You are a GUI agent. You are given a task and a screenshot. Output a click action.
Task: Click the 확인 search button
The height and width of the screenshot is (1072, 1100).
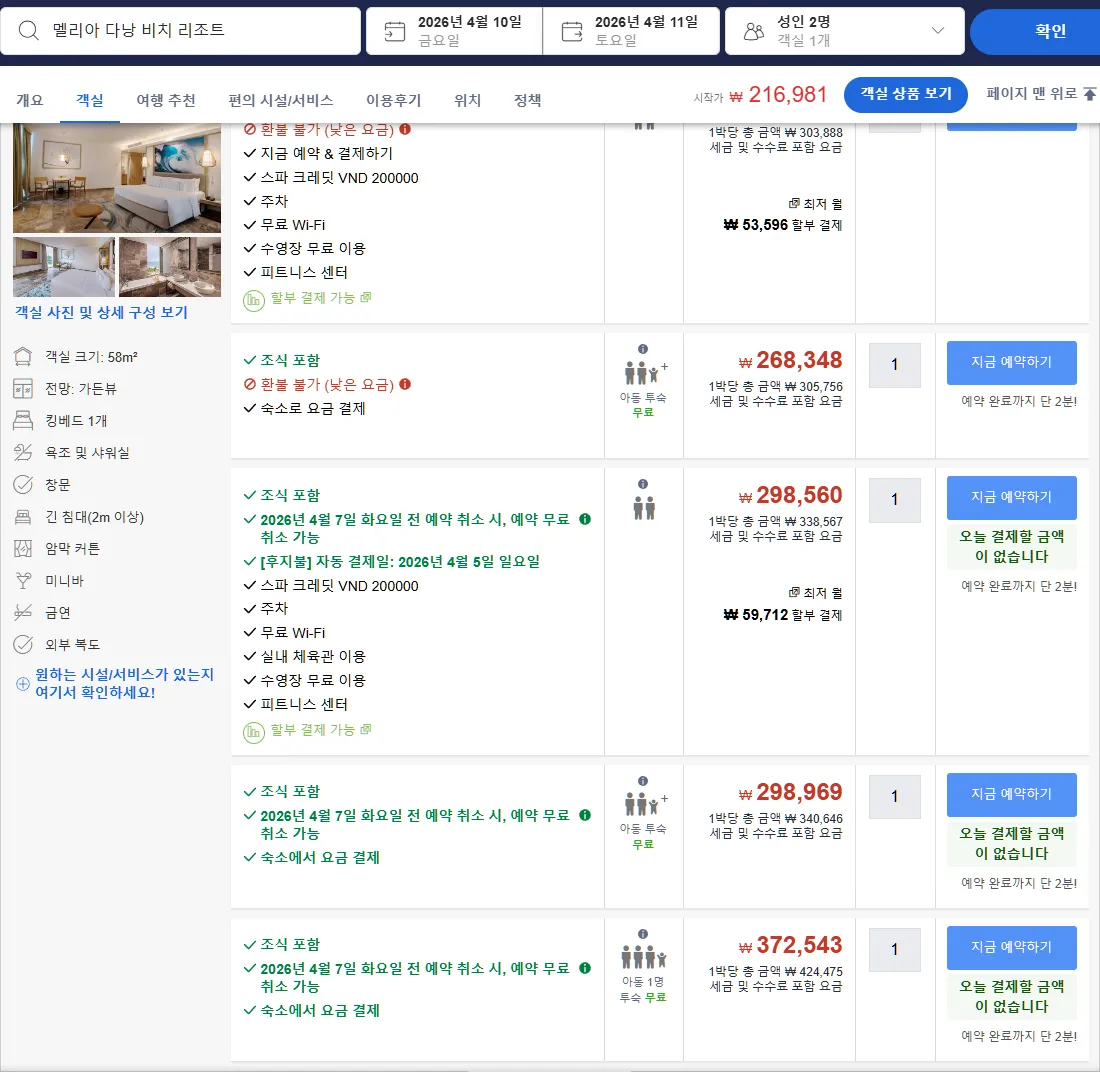tap(1035, 31)
